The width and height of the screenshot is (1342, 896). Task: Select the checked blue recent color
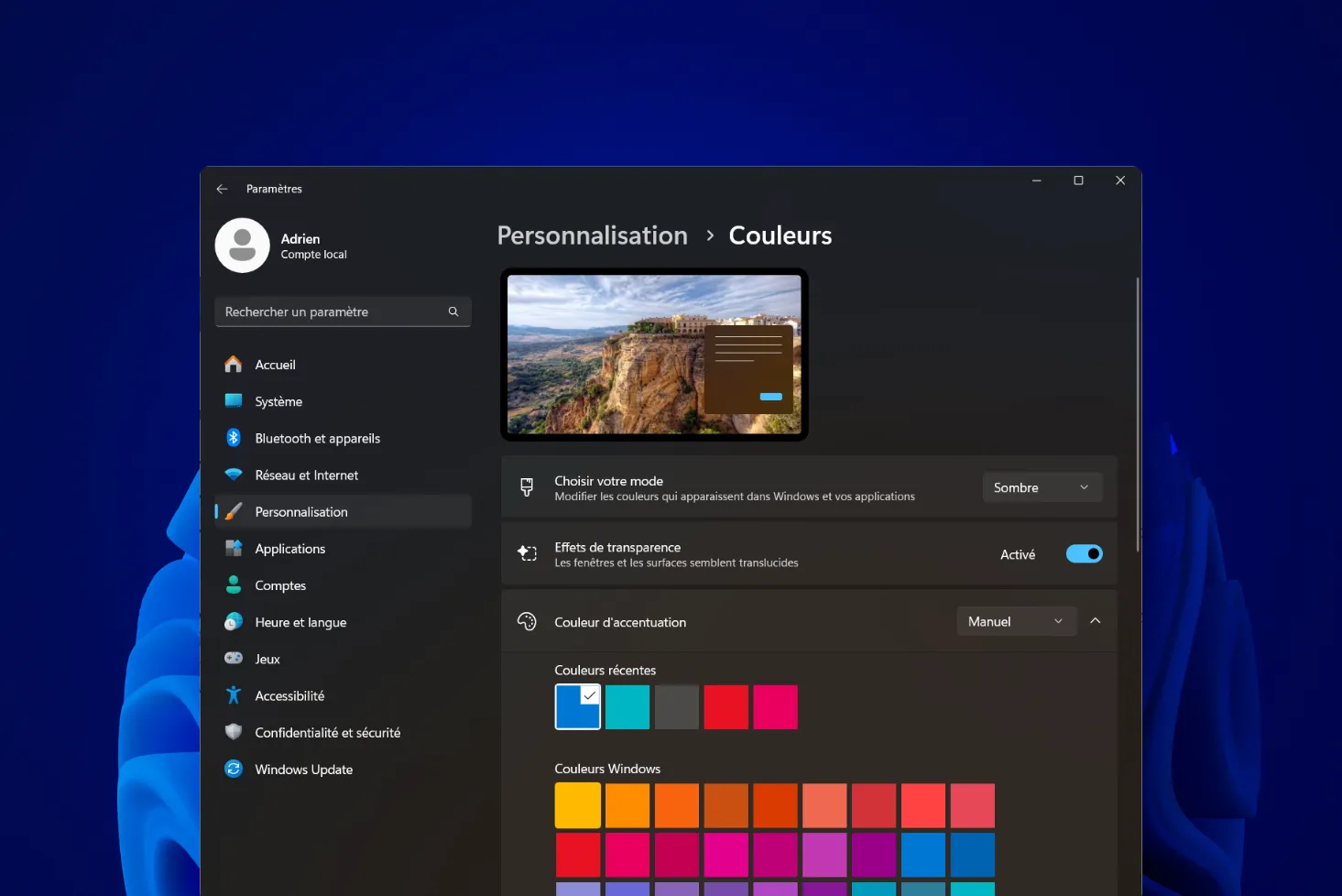click(578, 707)
